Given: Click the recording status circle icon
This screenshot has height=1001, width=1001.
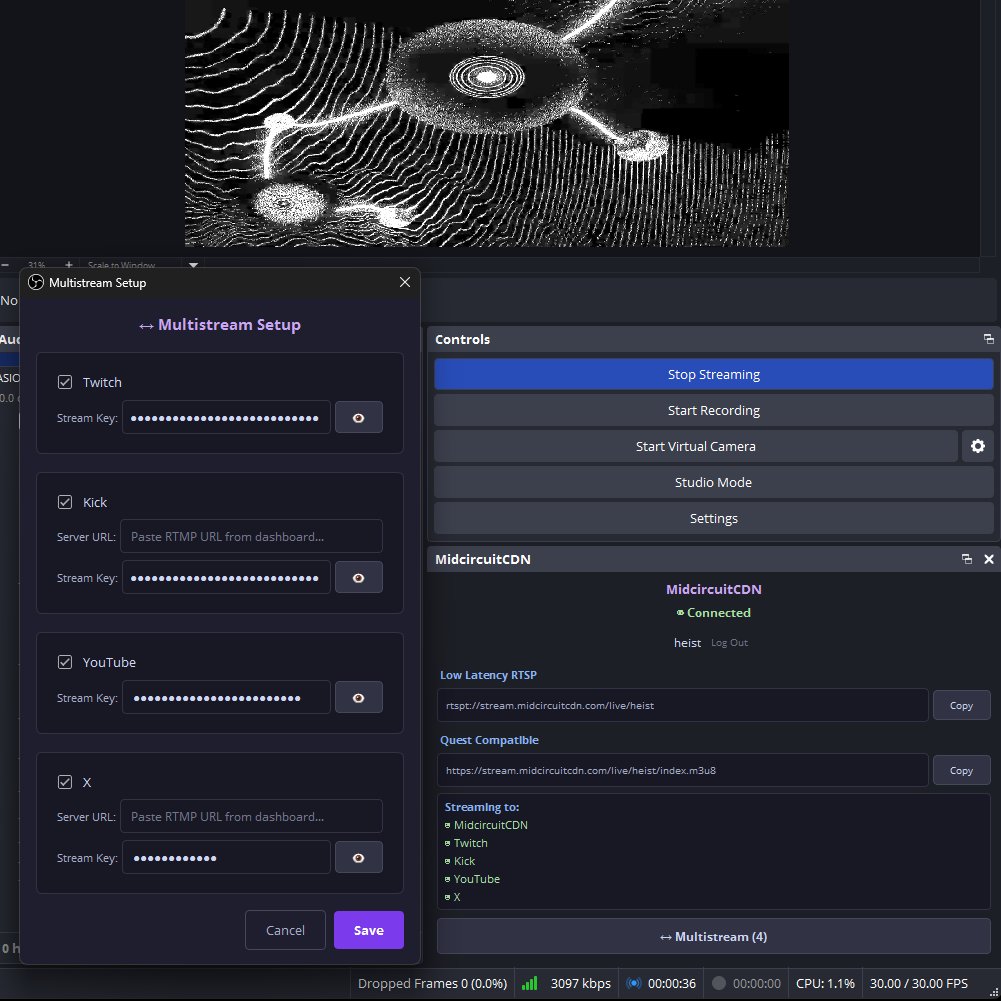Looking at the screenshot, I should tap(719, 983).
